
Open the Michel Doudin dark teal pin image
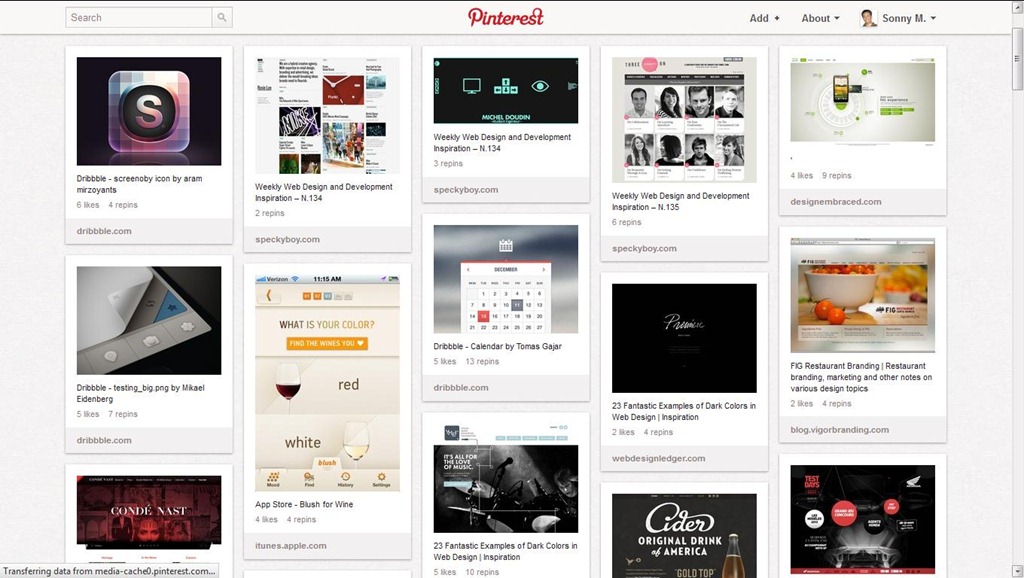[x=505, y=90]
